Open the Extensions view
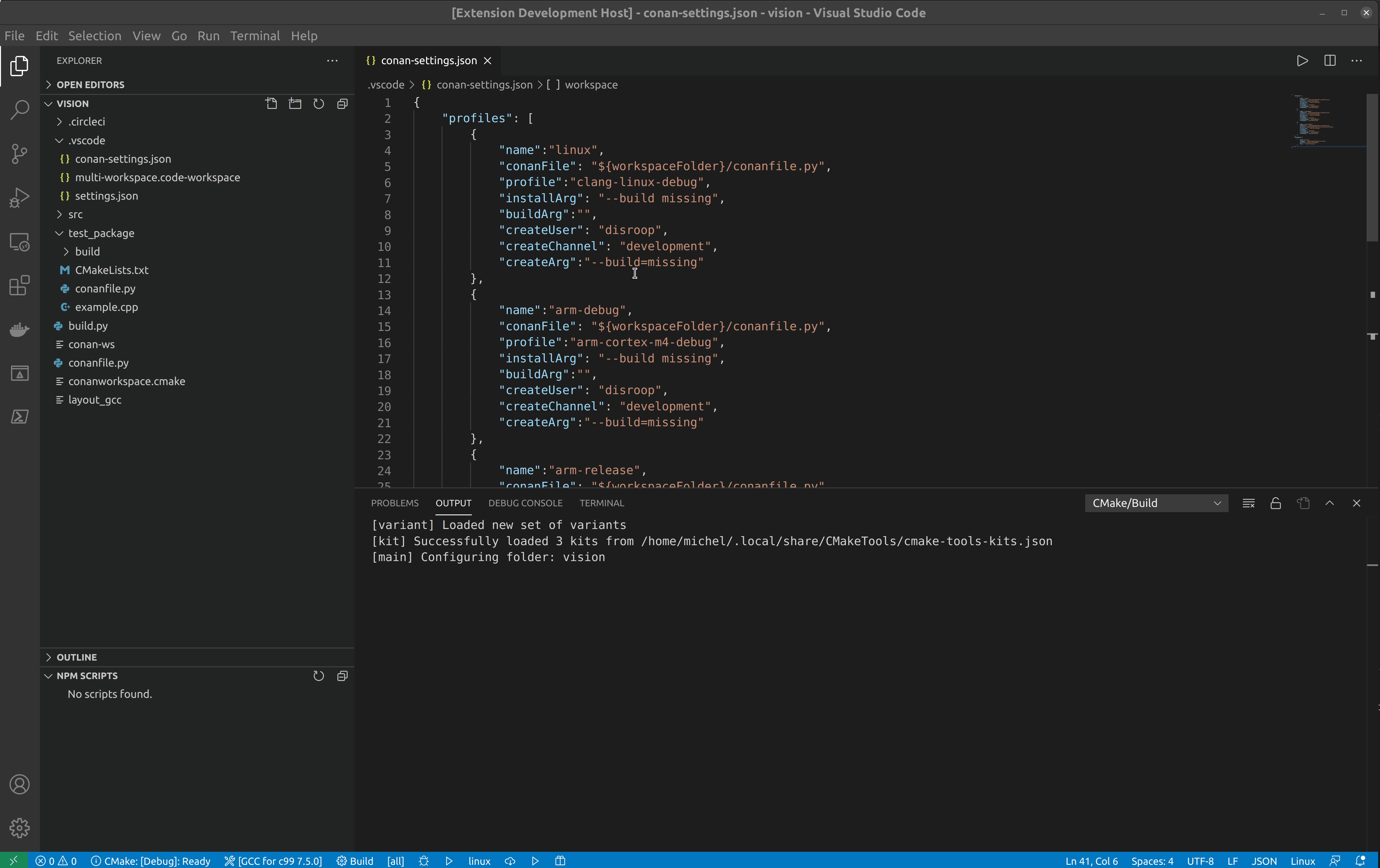Image resolution: width=1380 pixels, height=868 pixels. click(x=19, y=285)
